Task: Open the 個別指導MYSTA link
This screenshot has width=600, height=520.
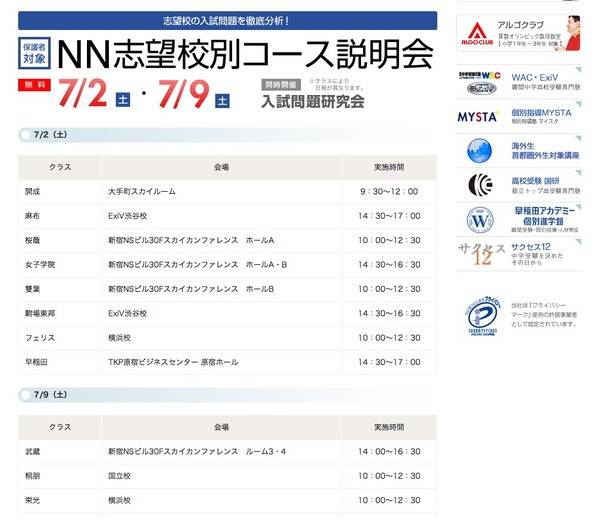Action: (x=541, y=113)
